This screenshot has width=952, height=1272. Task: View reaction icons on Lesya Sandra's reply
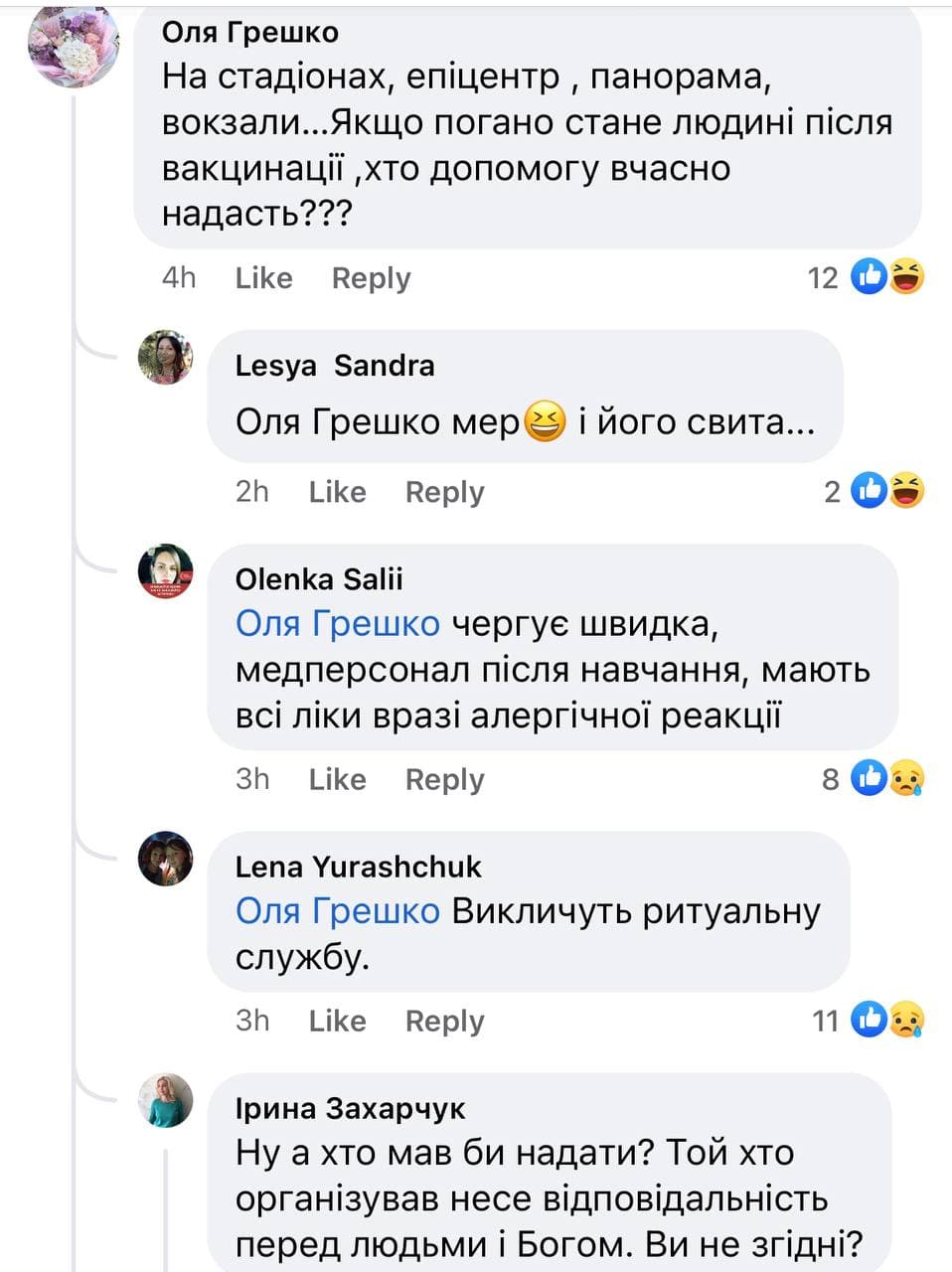pos(887,491)
